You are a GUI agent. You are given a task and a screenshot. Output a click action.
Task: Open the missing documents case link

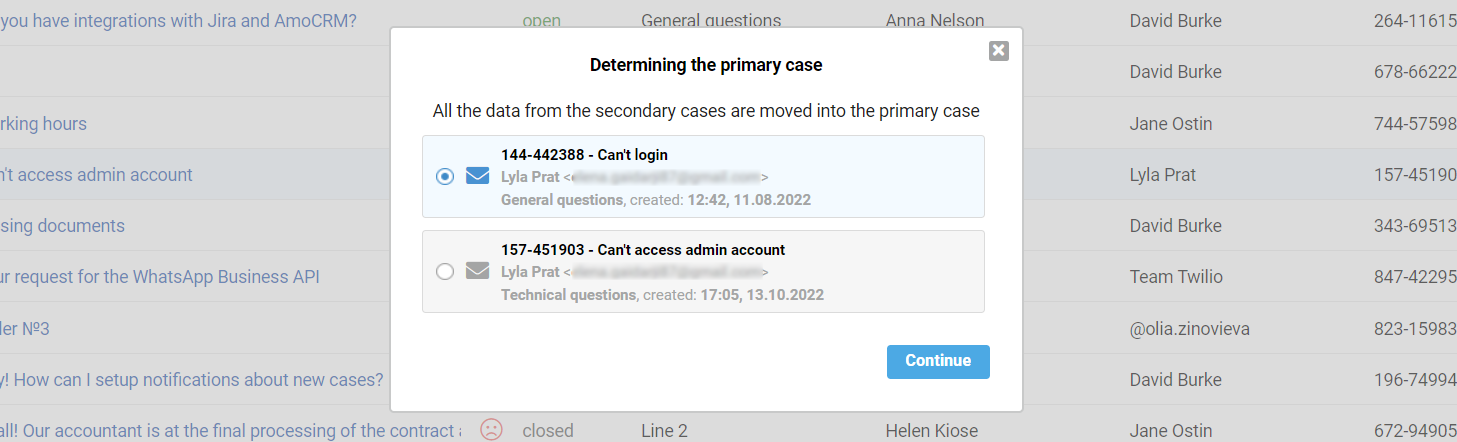coord(63,226)
